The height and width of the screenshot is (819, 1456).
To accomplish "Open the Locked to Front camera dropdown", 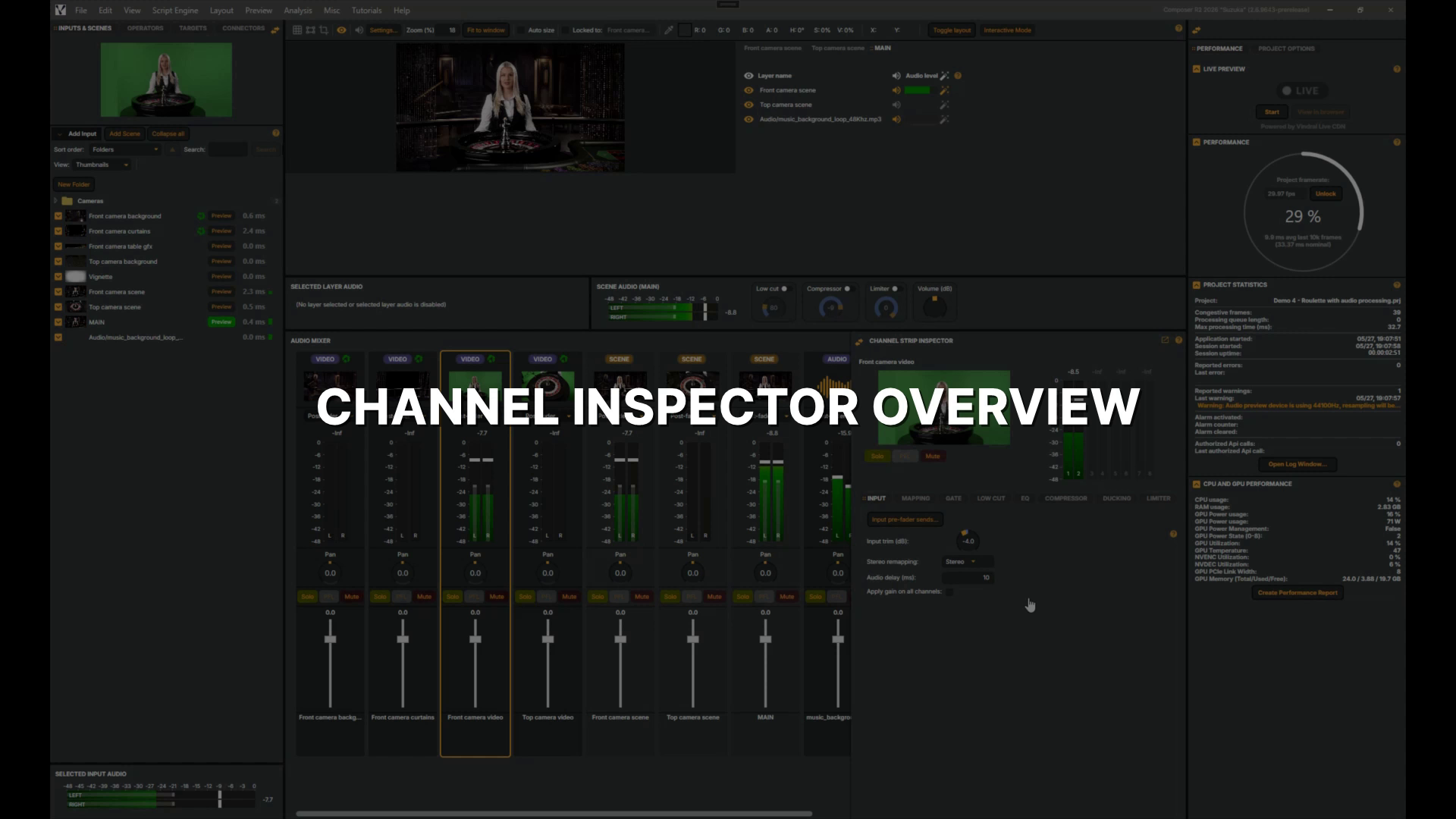I will pyautogui.click(x=630, y=30).
